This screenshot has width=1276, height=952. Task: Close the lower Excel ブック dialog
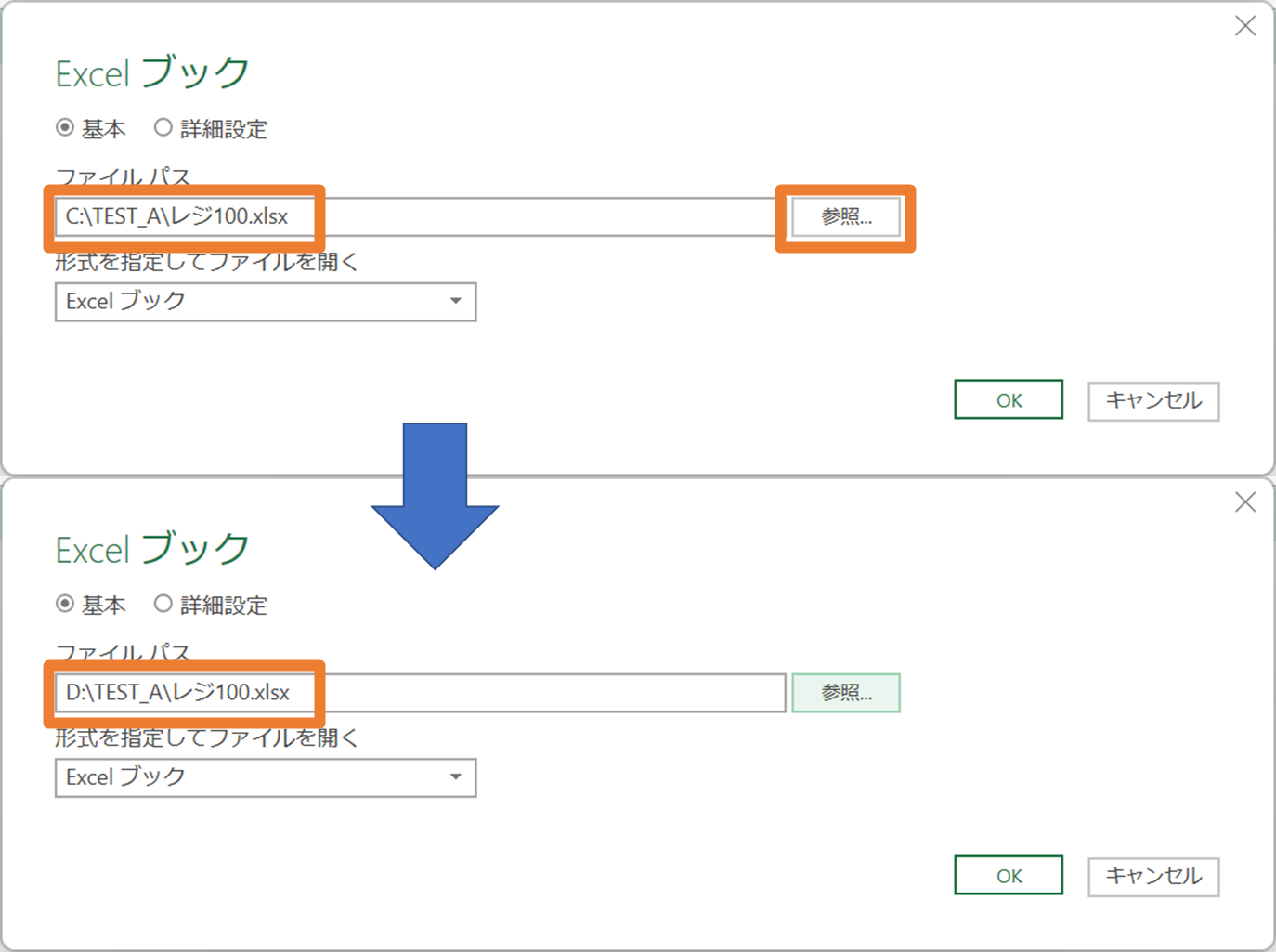point(1245,502)
